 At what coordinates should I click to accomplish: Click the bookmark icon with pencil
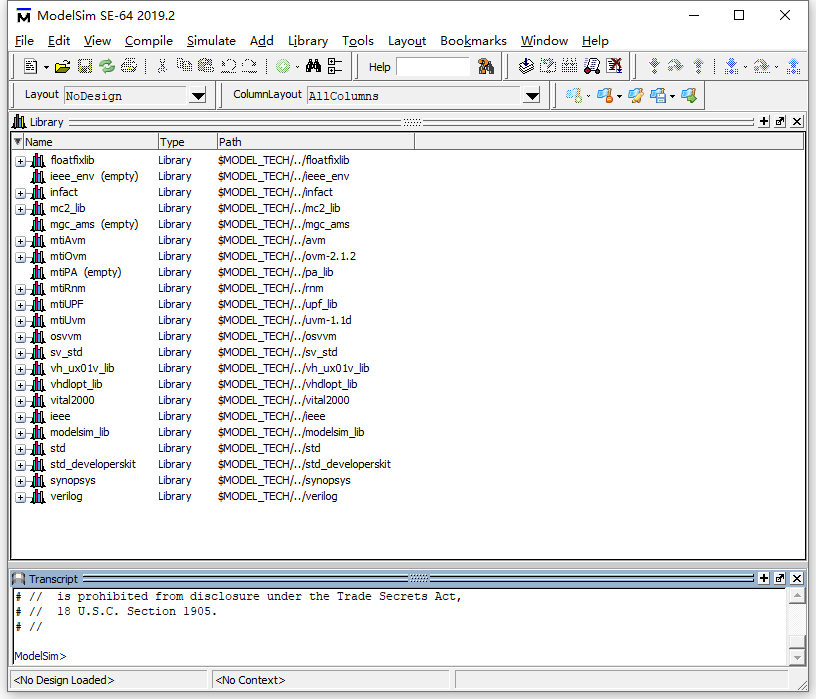[635, 95]
